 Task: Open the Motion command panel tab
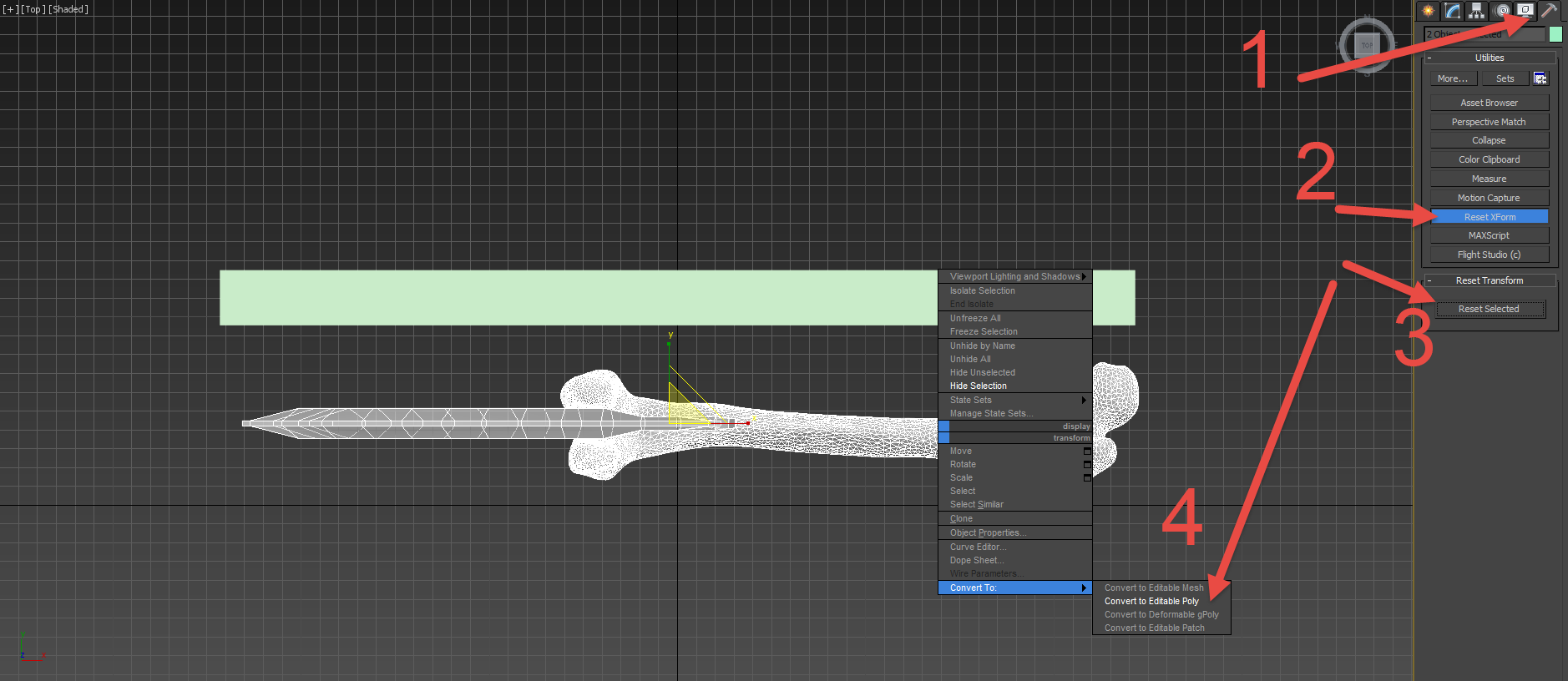tap(1501, 11)
